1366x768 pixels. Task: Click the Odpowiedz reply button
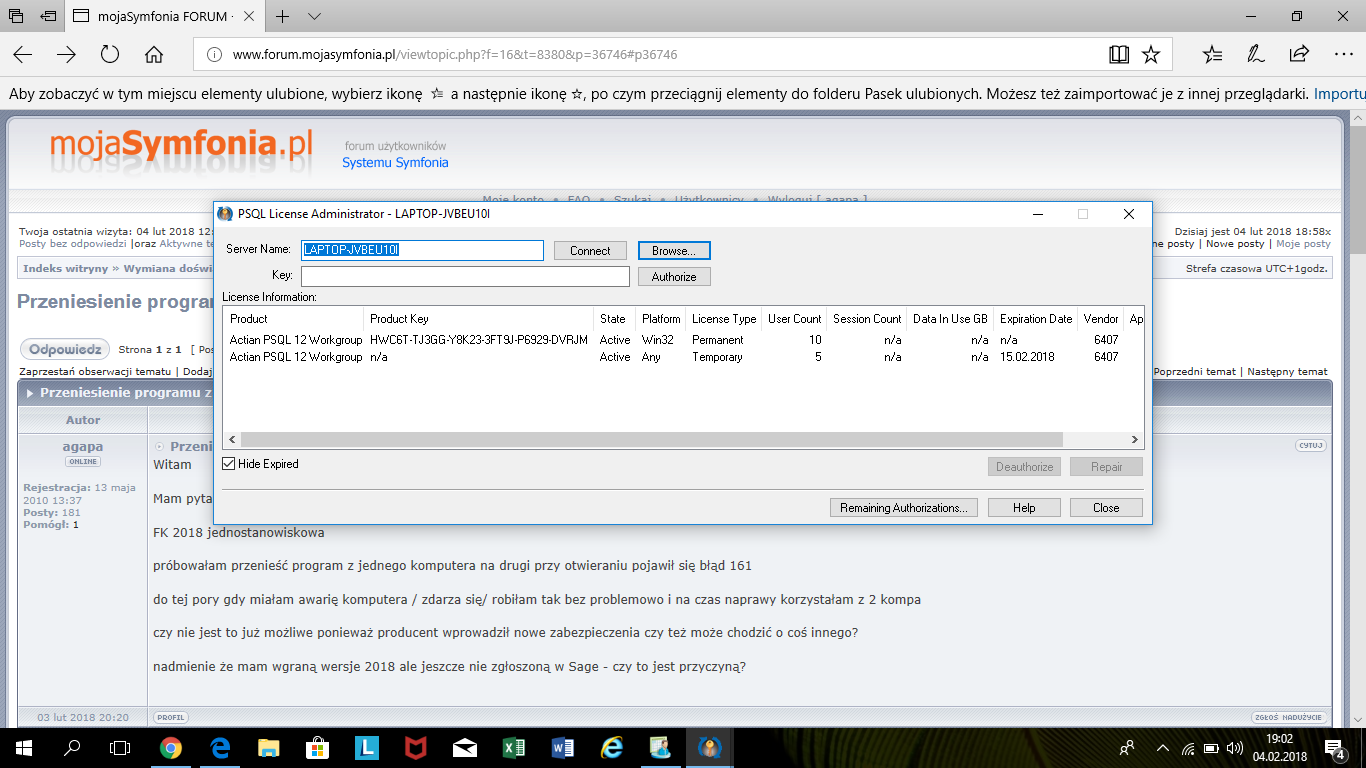pyautogui.click(x=65, y=349)
